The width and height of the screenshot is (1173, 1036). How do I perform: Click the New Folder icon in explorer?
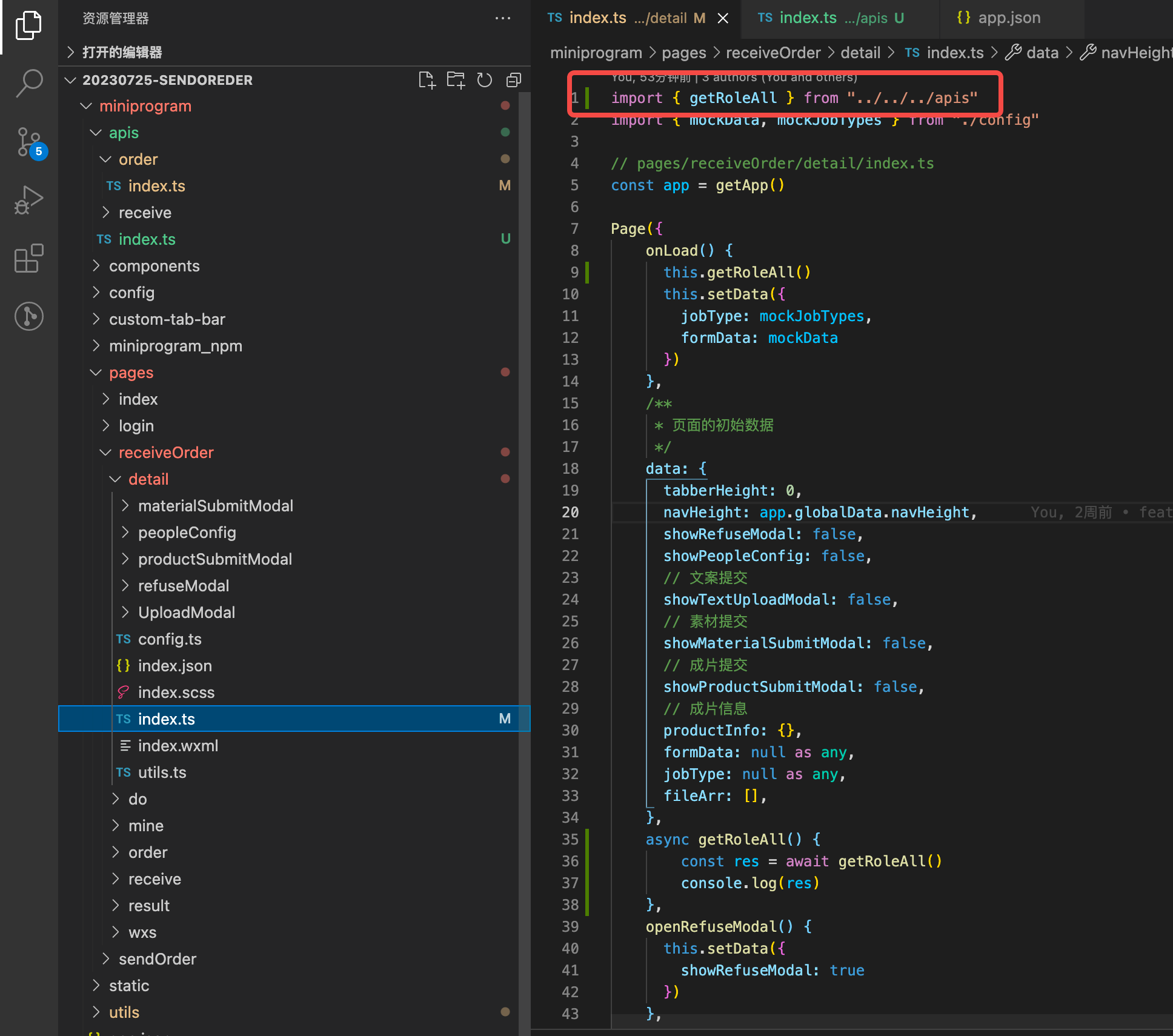click(x=455, y=80)
